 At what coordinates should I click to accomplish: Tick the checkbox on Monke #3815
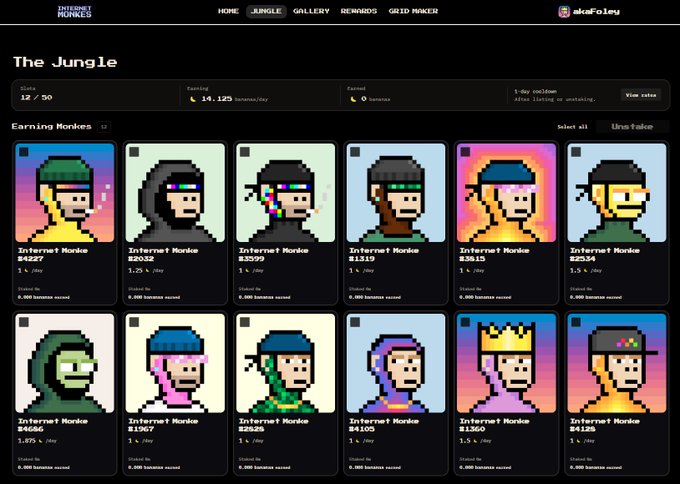point(465,152)
